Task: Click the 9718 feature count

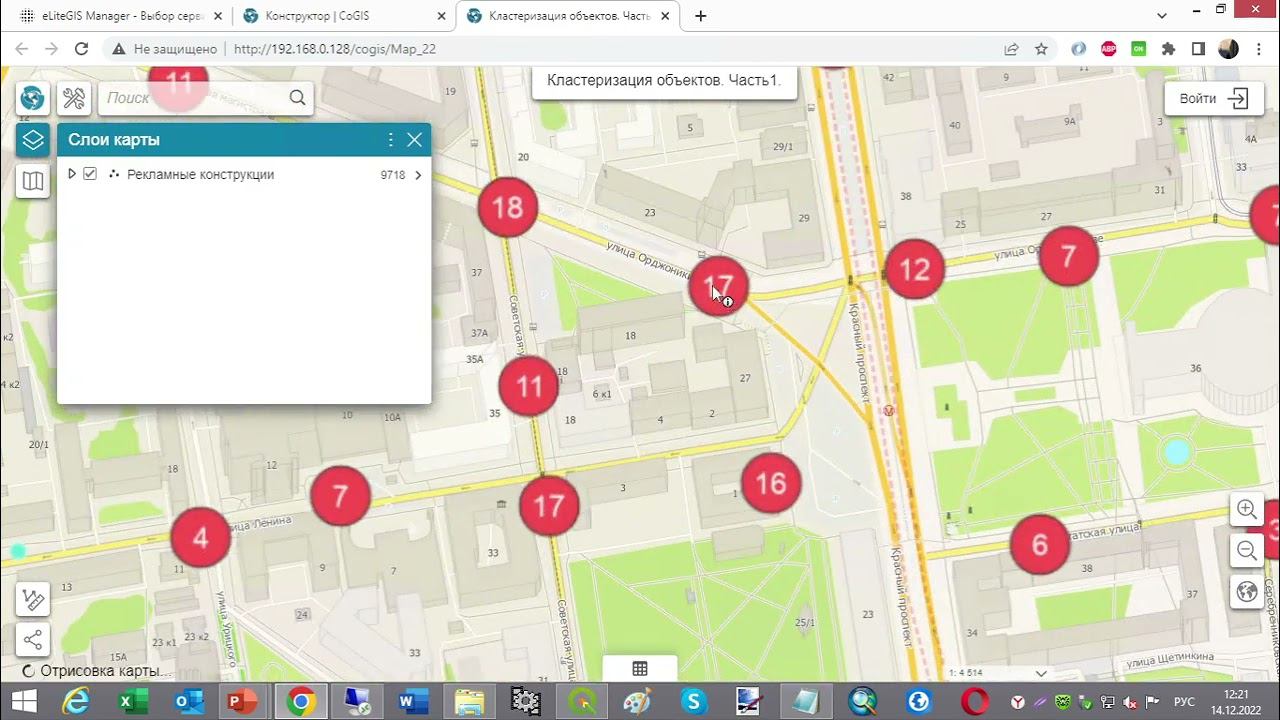Action: [393, 175]
